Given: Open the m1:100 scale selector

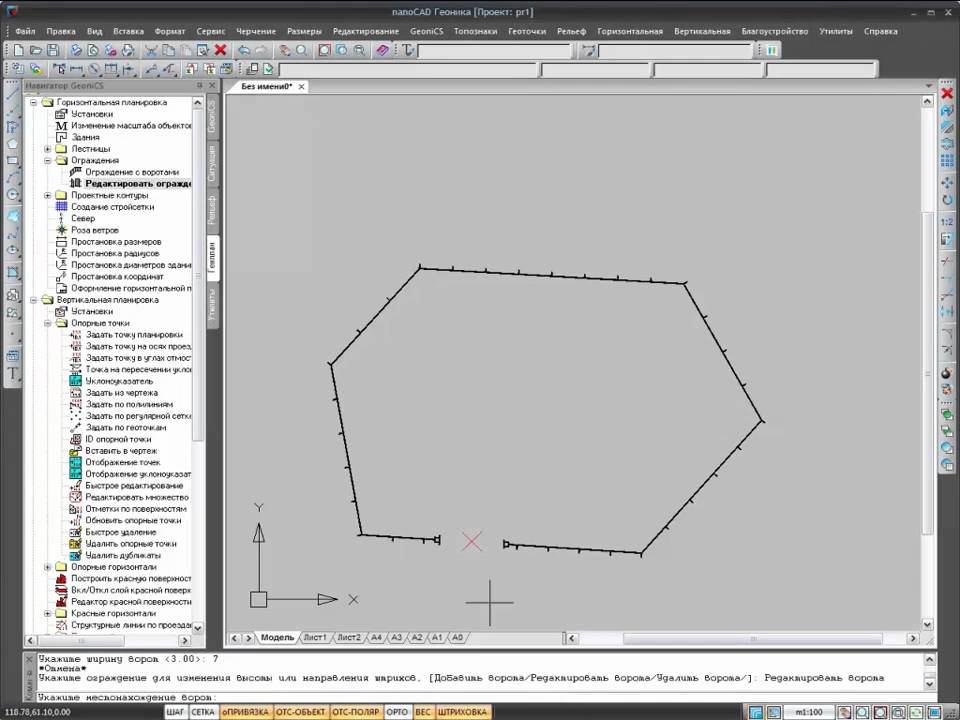Looking at the screenshot, I should coord(809,713).
